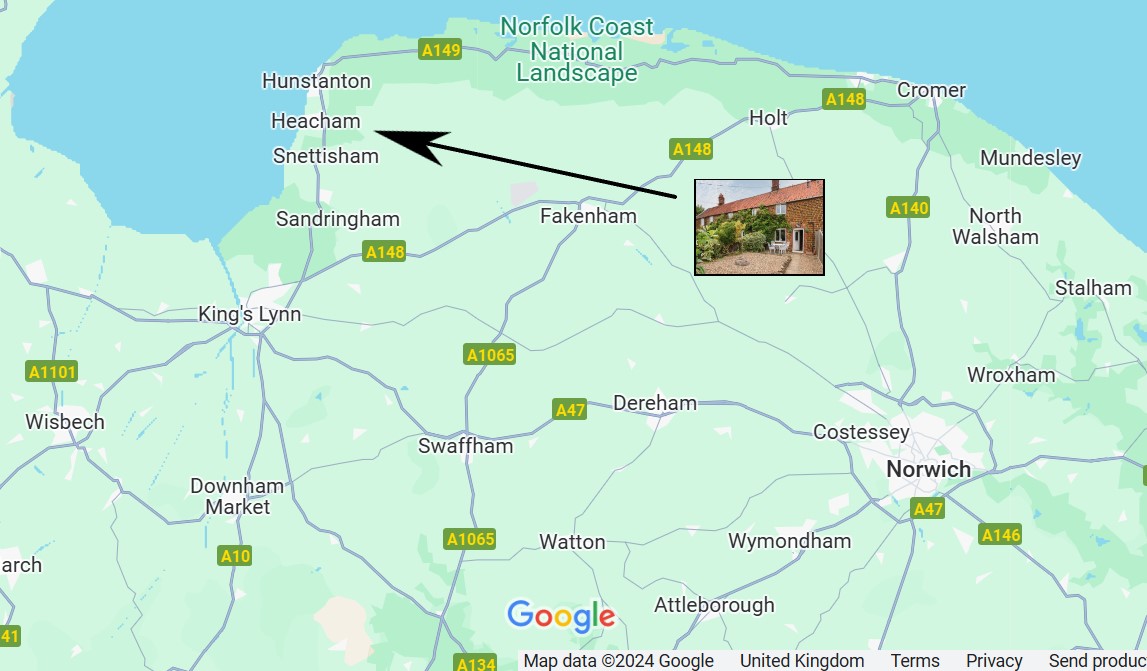Open the Privacy link
This screenshot has width=1147, height=671.
tap(993, 661)
